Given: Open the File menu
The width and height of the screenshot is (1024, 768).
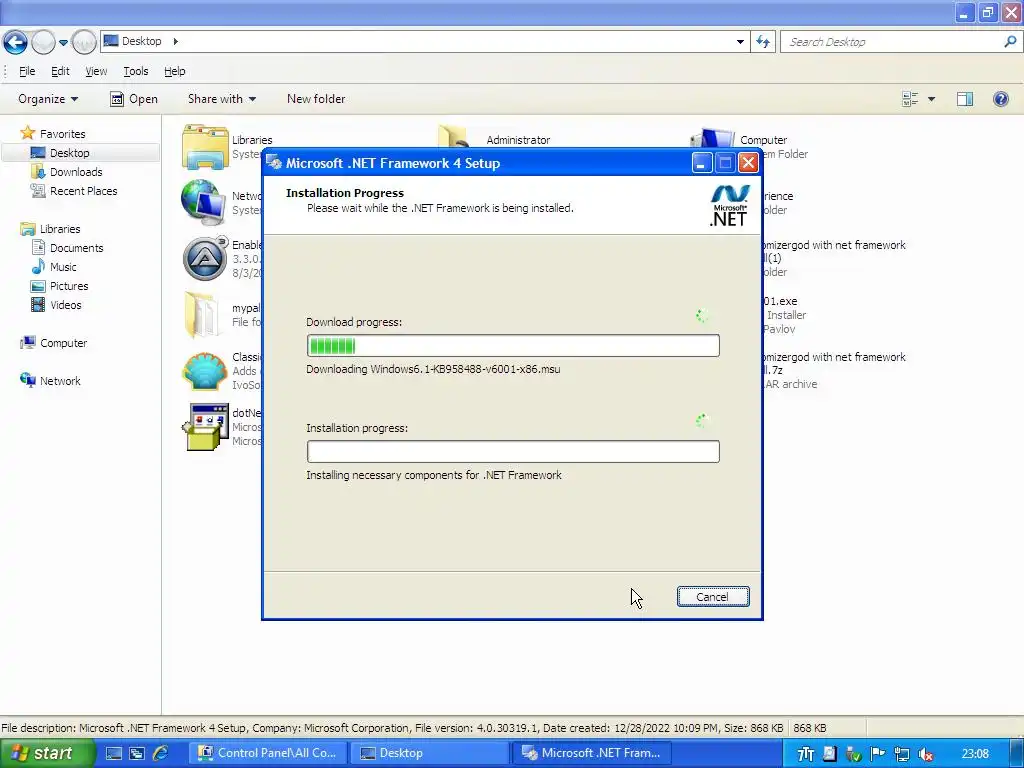Looking at the screenshot, I should 27,71.
